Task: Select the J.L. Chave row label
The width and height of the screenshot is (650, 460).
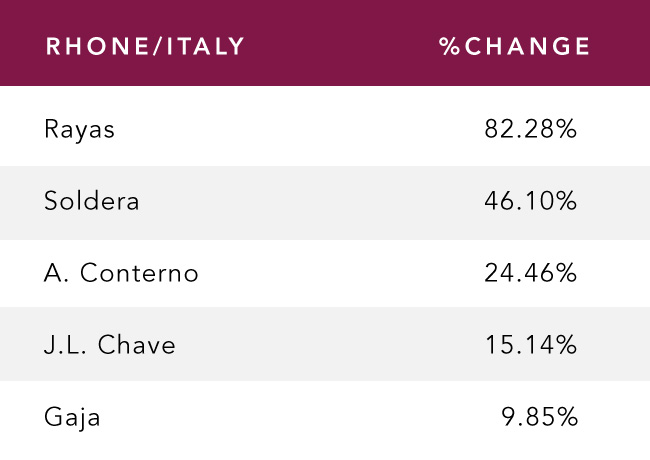Action: point(109,345)
